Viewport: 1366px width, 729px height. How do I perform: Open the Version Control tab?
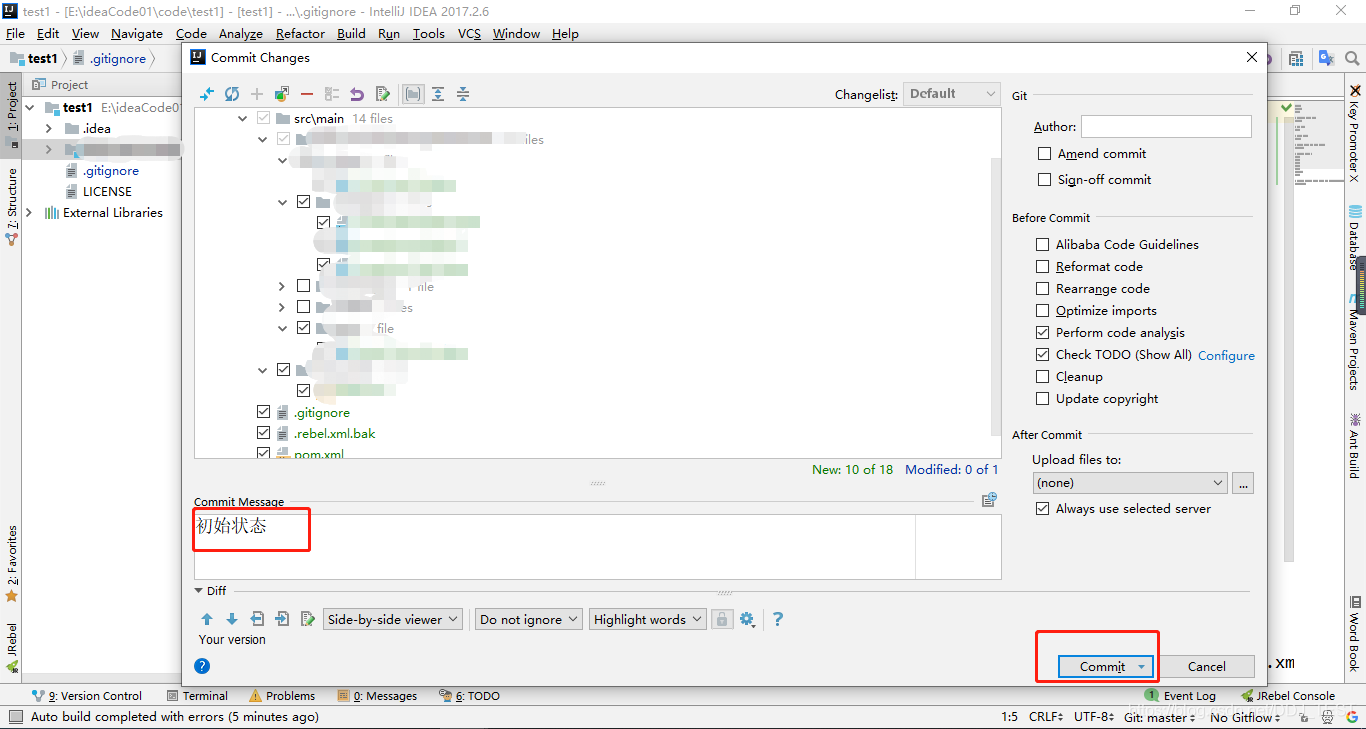(x=87, y=696)
